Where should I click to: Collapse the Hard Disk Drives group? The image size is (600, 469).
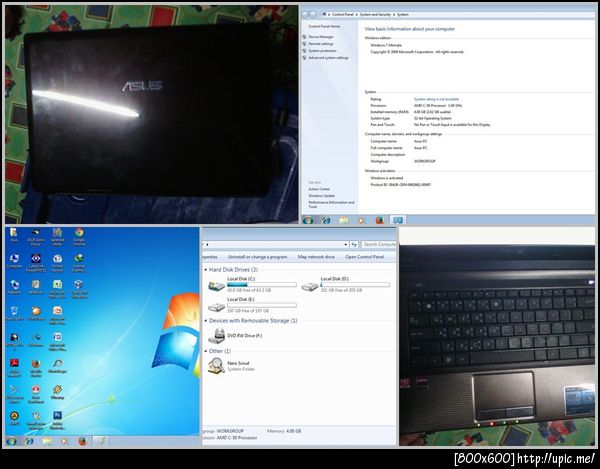coord(206,270)
